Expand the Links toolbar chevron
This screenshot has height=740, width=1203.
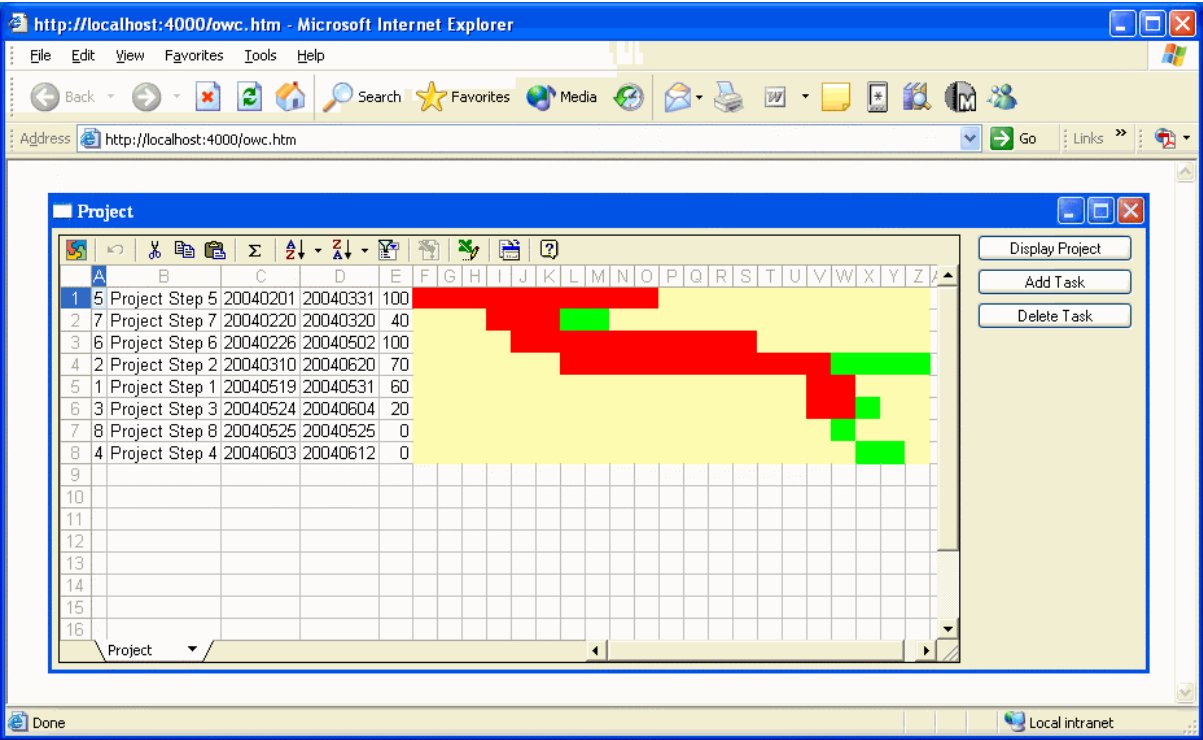click(1120, 133)
